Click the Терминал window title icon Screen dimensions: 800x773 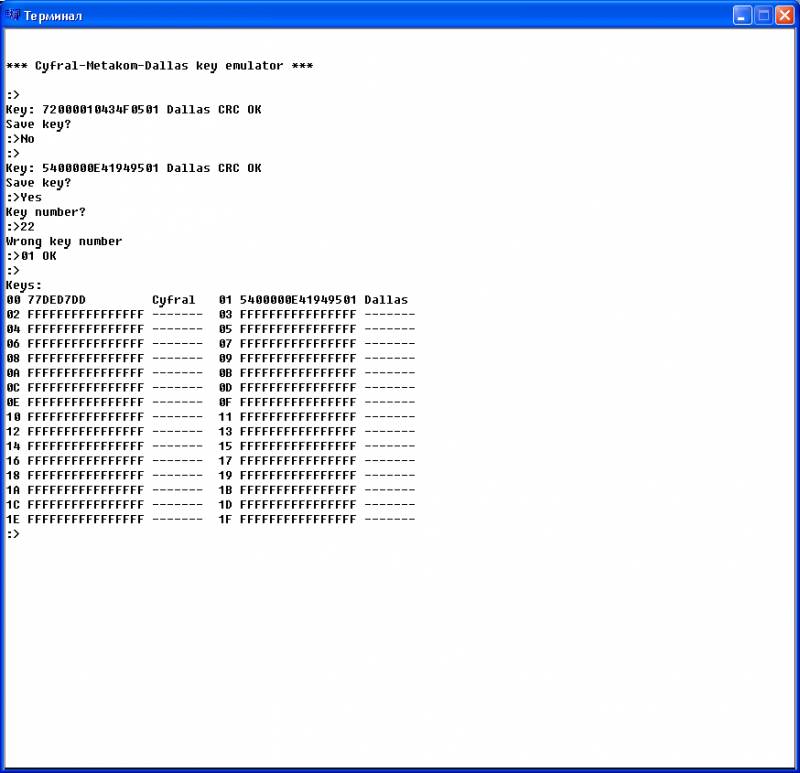(x=12, y=15)
